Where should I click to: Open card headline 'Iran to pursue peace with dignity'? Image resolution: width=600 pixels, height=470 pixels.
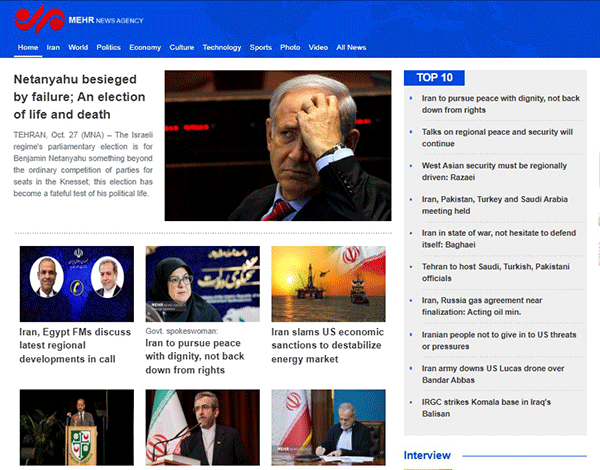click(x=195, y=356)
